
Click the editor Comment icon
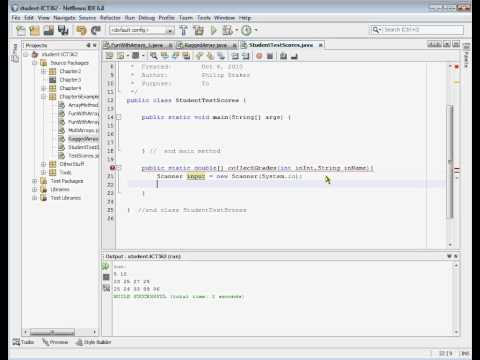284,56
